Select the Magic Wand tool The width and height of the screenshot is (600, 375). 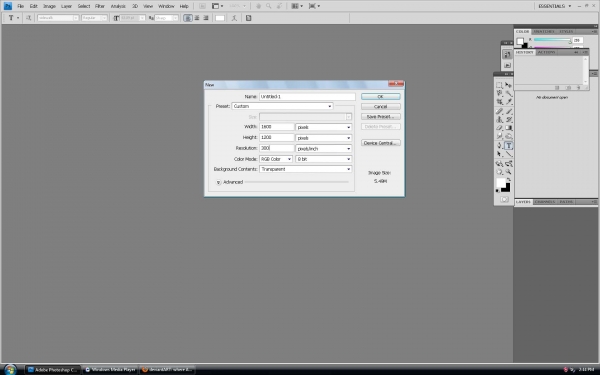pyautogui.click(x=509, y=93)
